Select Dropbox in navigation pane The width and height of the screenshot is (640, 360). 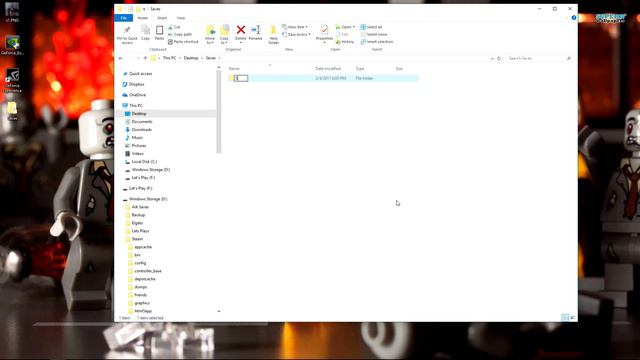[136, 84]
